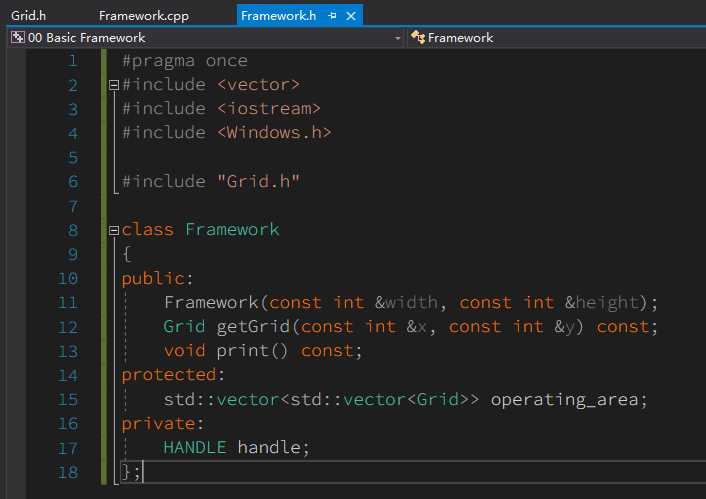The image size is (706, 499).
Task: Place cursor on #pragma once line
Action: click(x=185, y=61)
